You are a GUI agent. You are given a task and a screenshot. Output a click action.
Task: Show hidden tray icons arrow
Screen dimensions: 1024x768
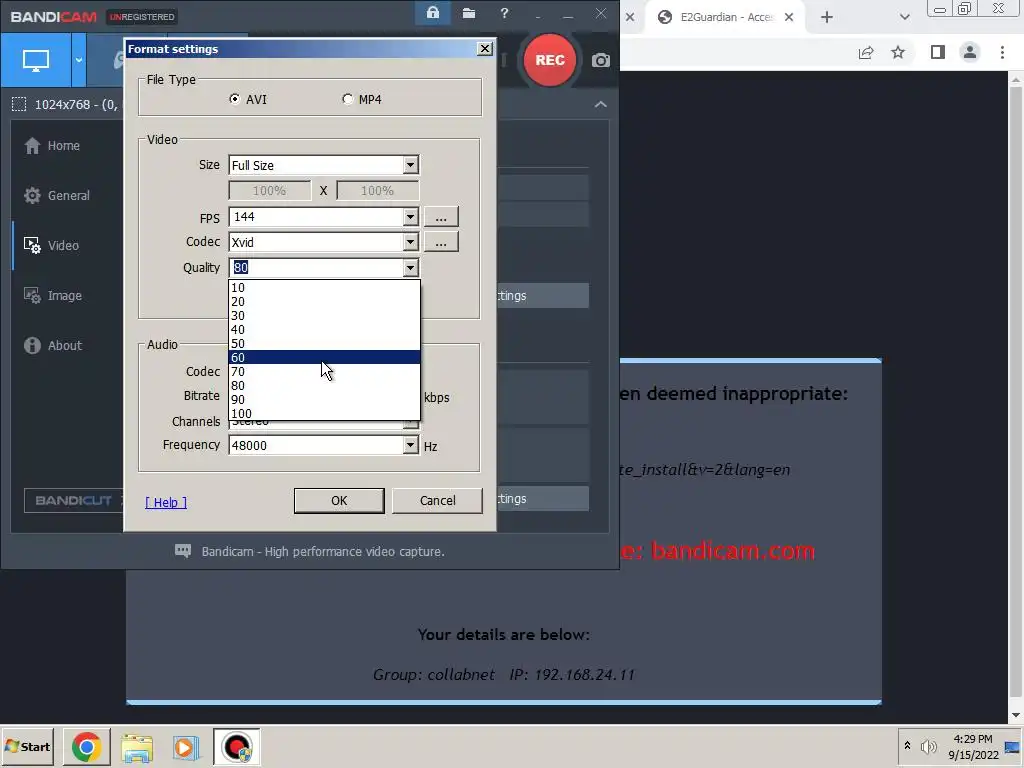(907, 746)
